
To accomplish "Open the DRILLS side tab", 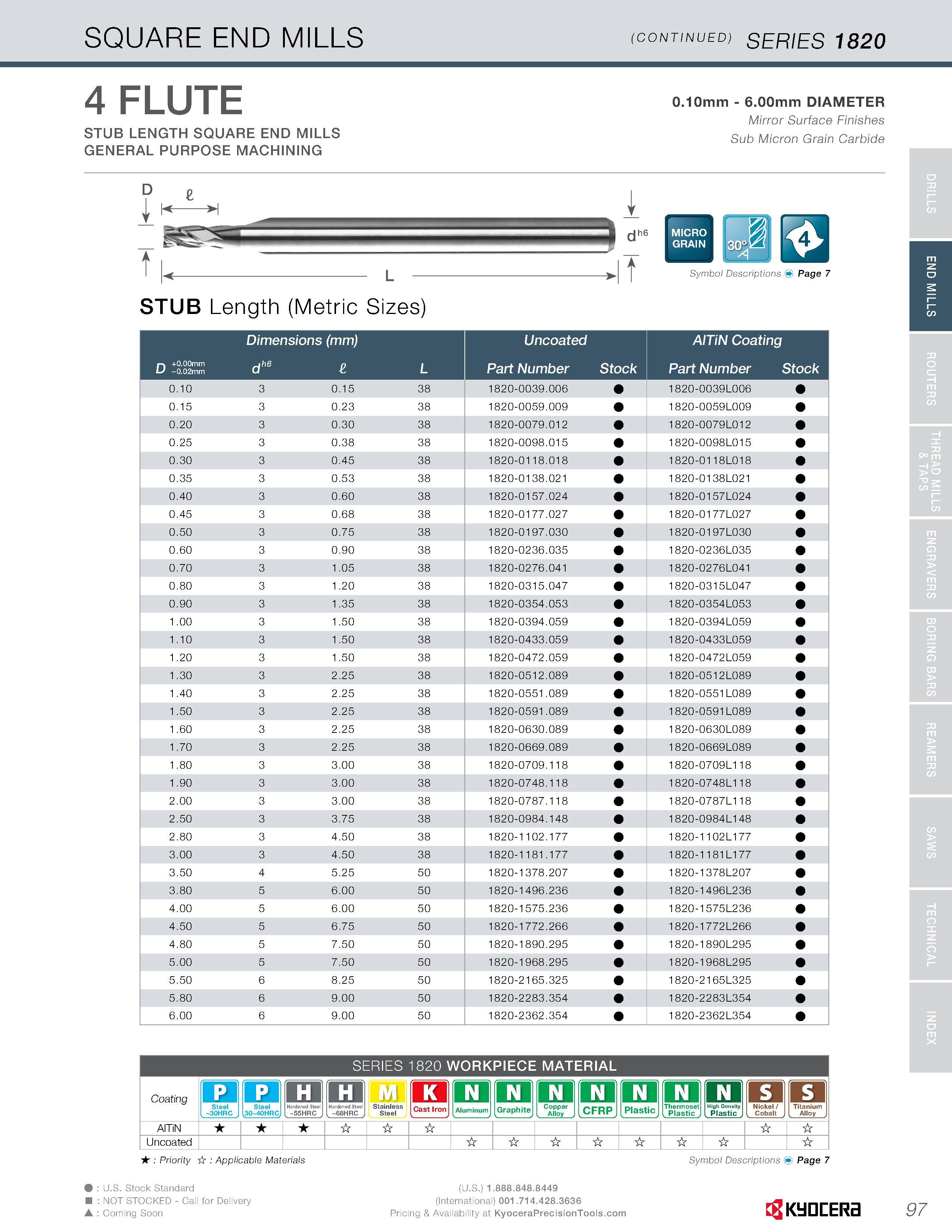I will [x=931, y=193].
